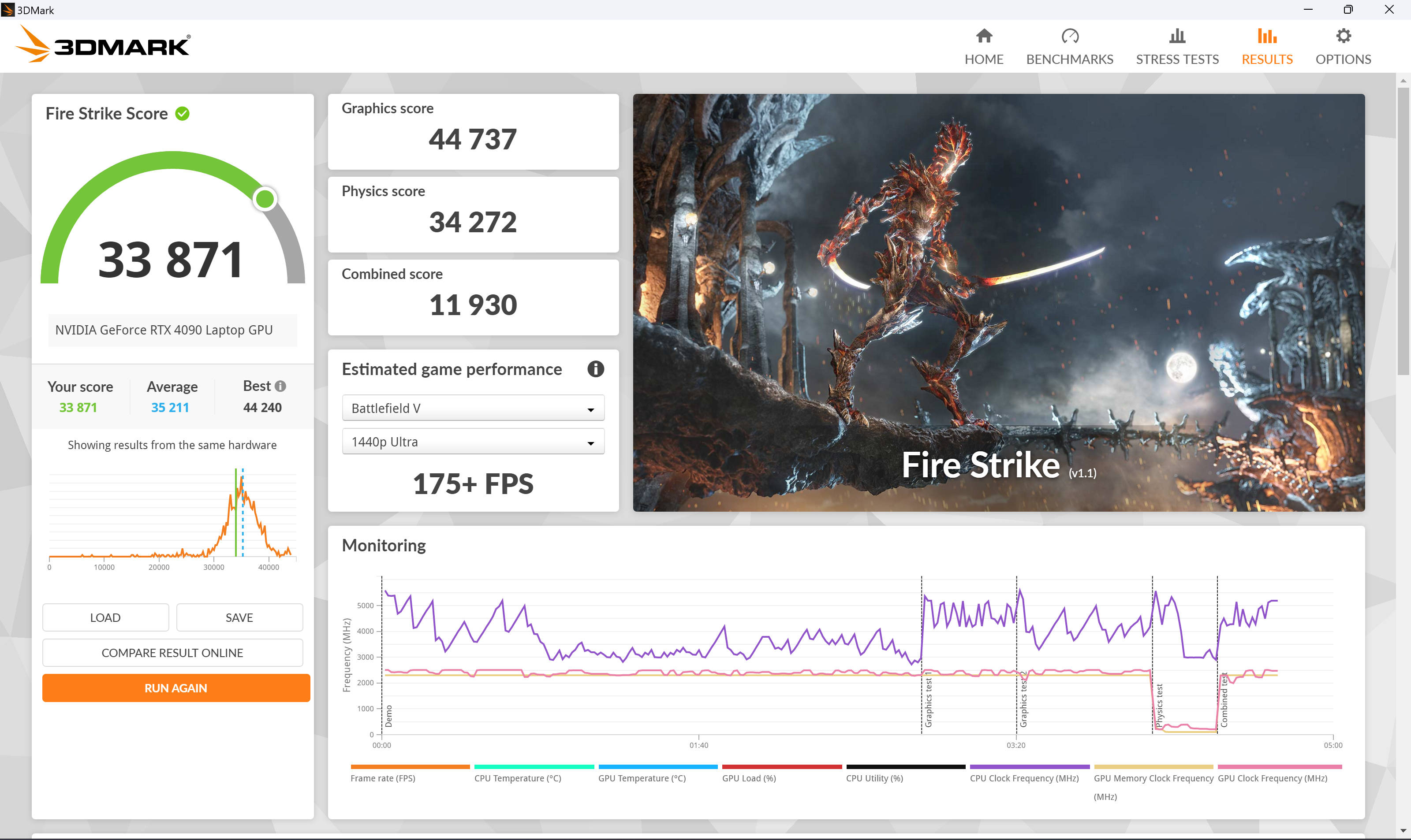Open the OPTIONS tab
Screen dimensions: 1411x840
coord(1343,47)
